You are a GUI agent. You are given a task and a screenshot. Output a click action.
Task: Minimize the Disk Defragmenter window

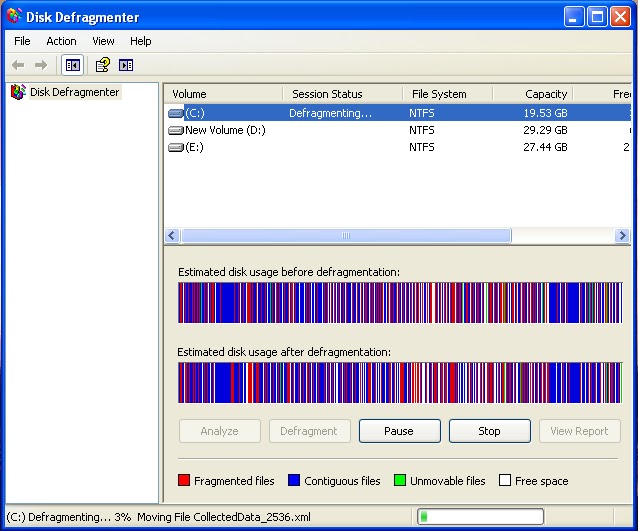tap(574, 17)
